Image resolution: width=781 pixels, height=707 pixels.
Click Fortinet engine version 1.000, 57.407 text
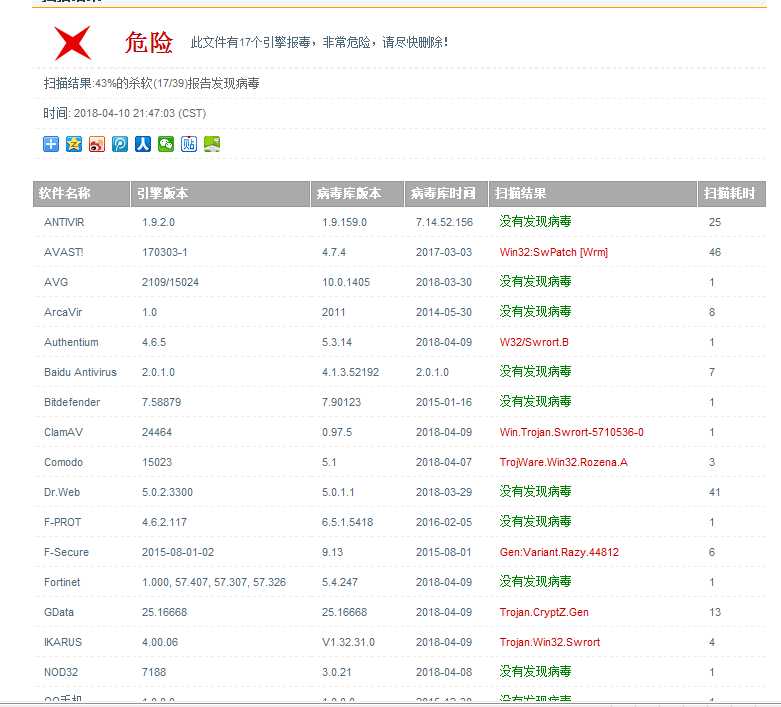214,582
